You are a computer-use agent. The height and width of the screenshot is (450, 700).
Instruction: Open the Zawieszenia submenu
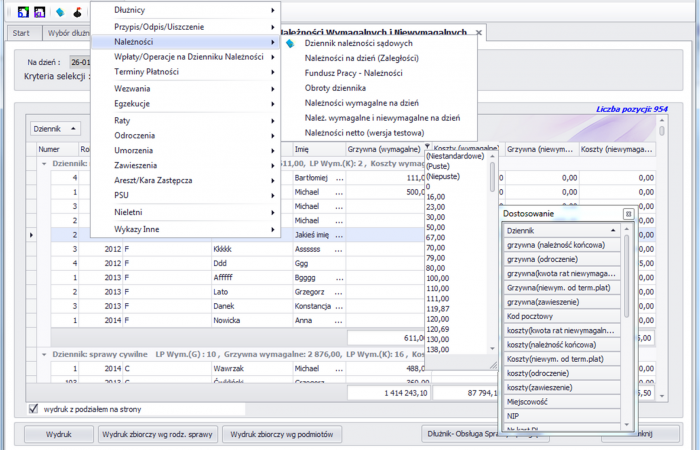185,165
